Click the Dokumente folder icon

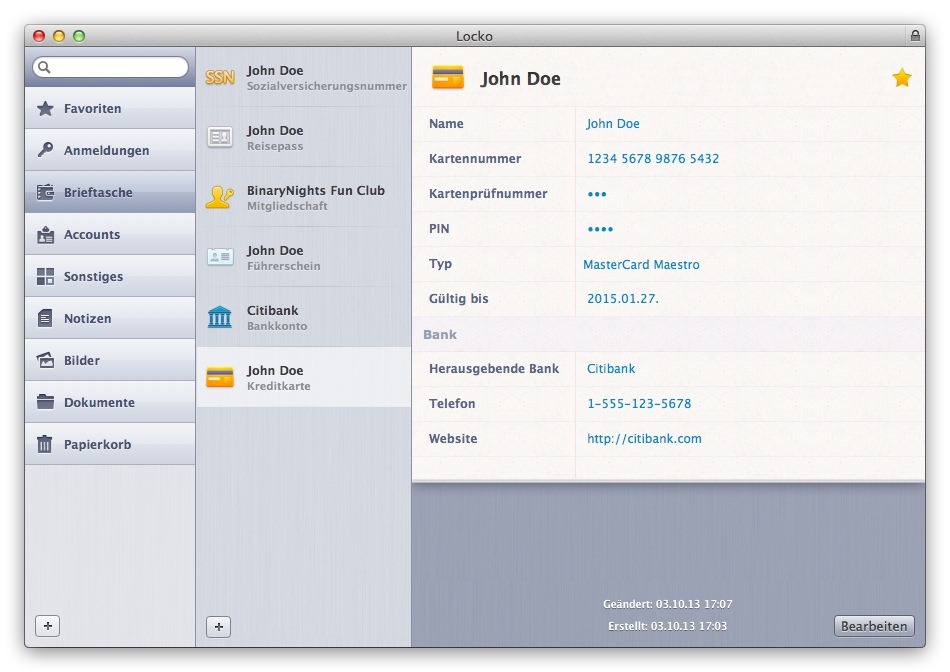[x=45, y=402]
